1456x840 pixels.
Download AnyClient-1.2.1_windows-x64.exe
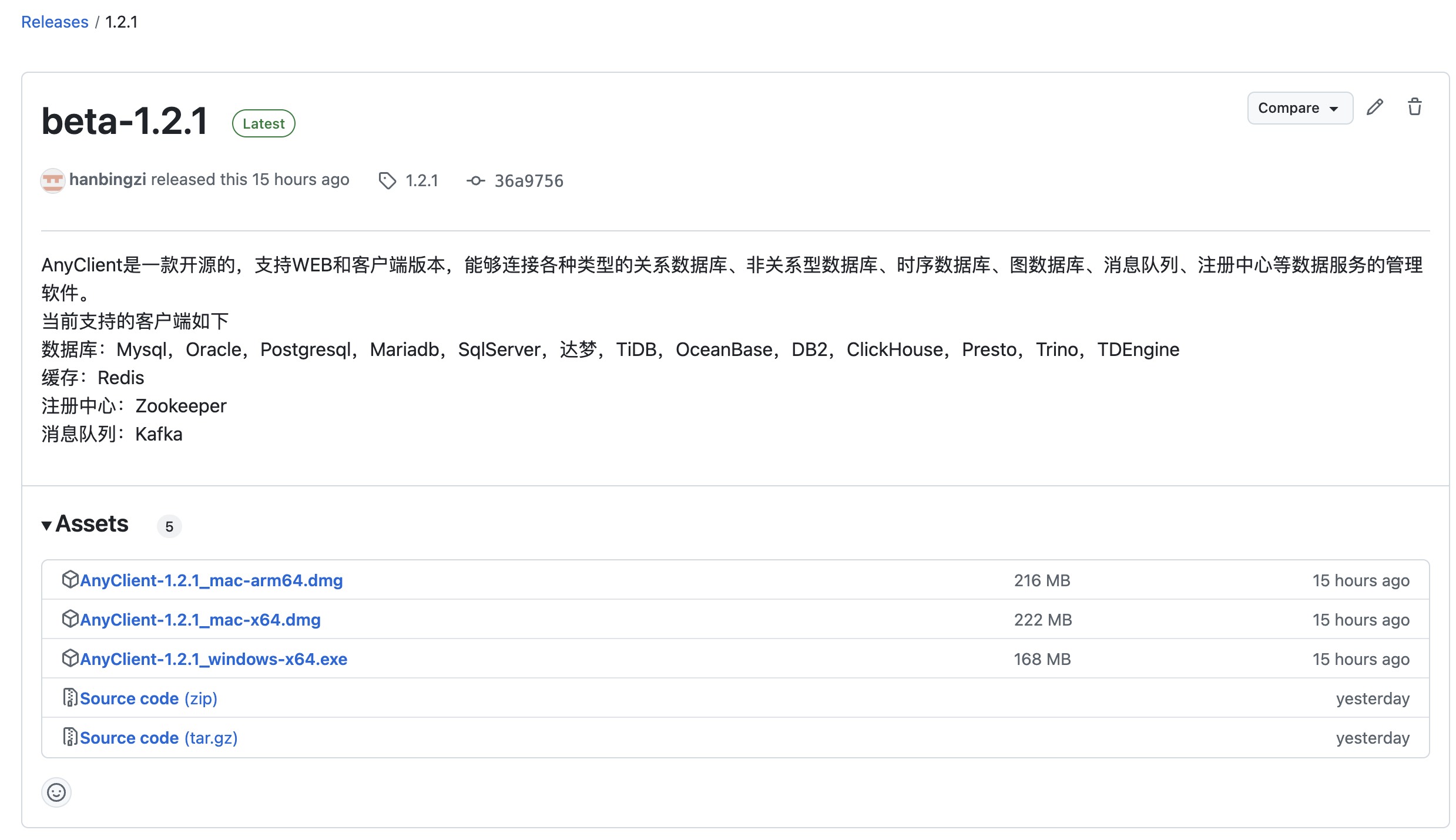tap(214, 659)
